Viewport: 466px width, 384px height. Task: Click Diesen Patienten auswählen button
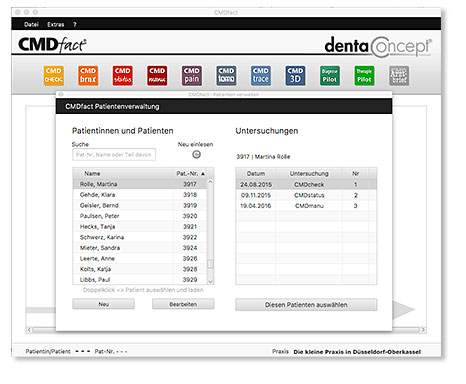306,305
